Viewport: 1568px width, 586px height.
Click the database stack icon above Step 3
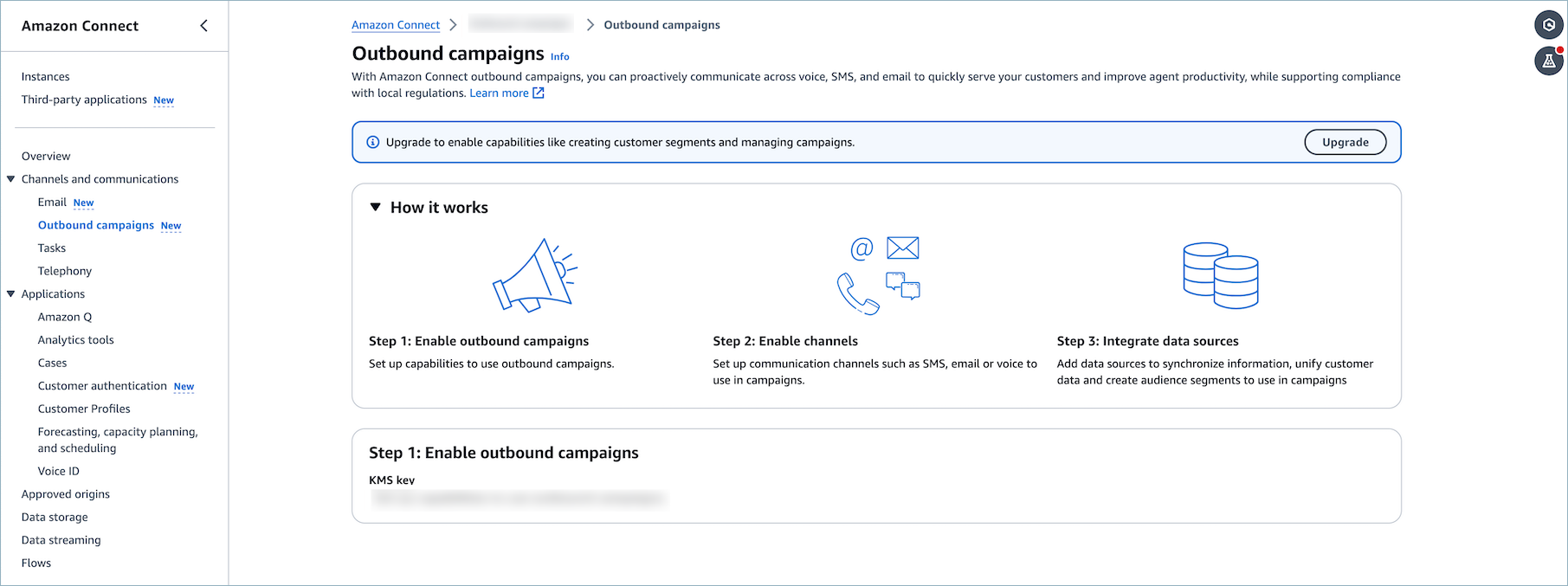(x=1221, y=275)
